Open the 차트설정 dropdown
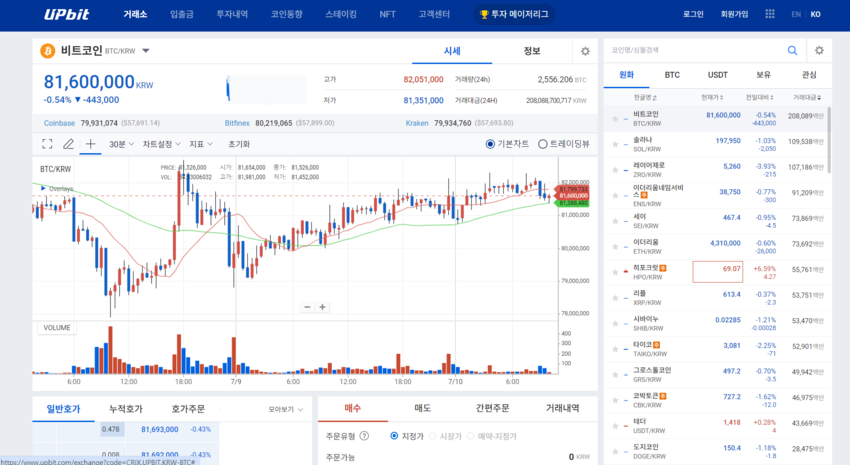 coord(162,144)
